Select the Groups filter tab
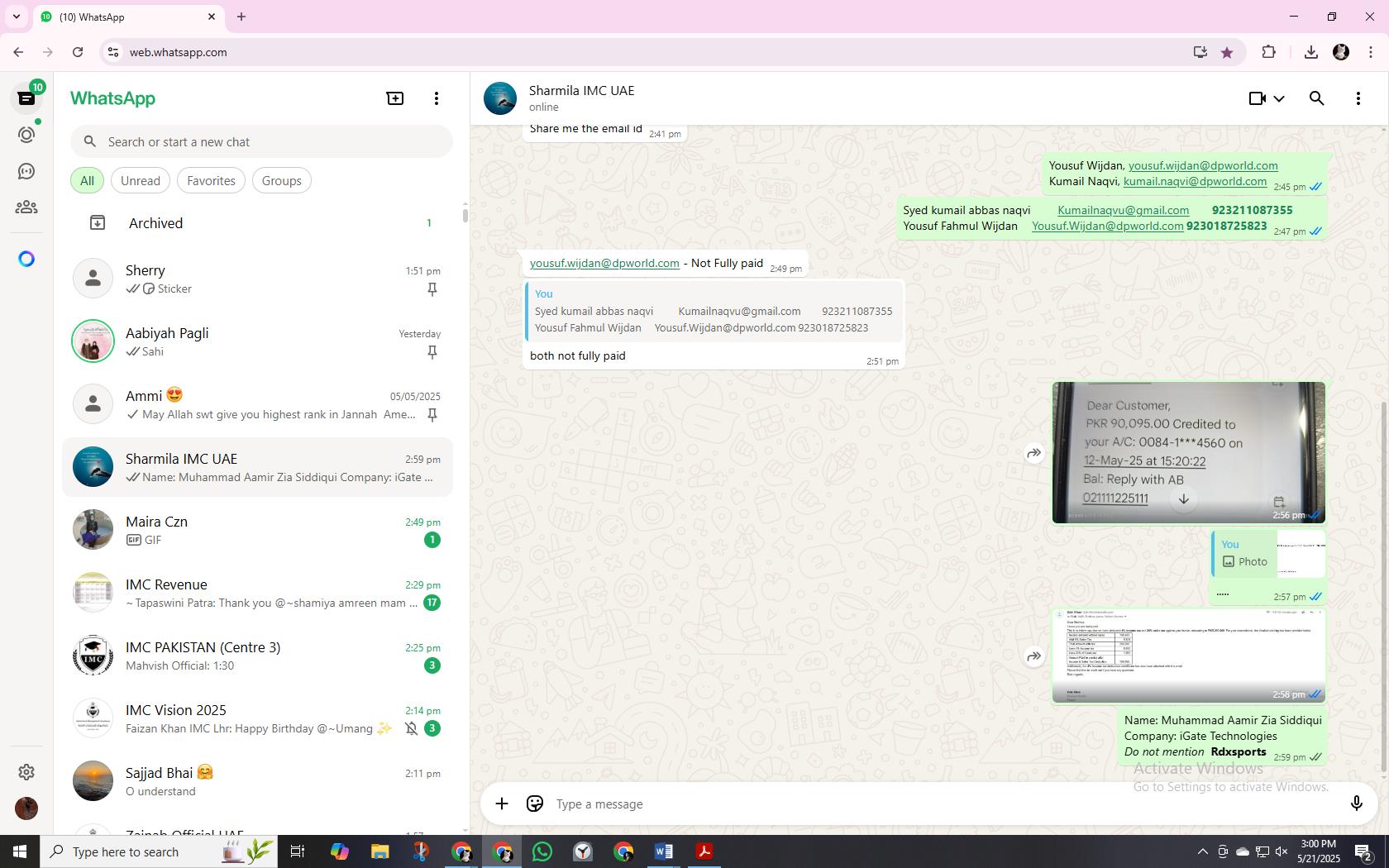The height and width of the screenshot is (868, 1389). [282, 180]
